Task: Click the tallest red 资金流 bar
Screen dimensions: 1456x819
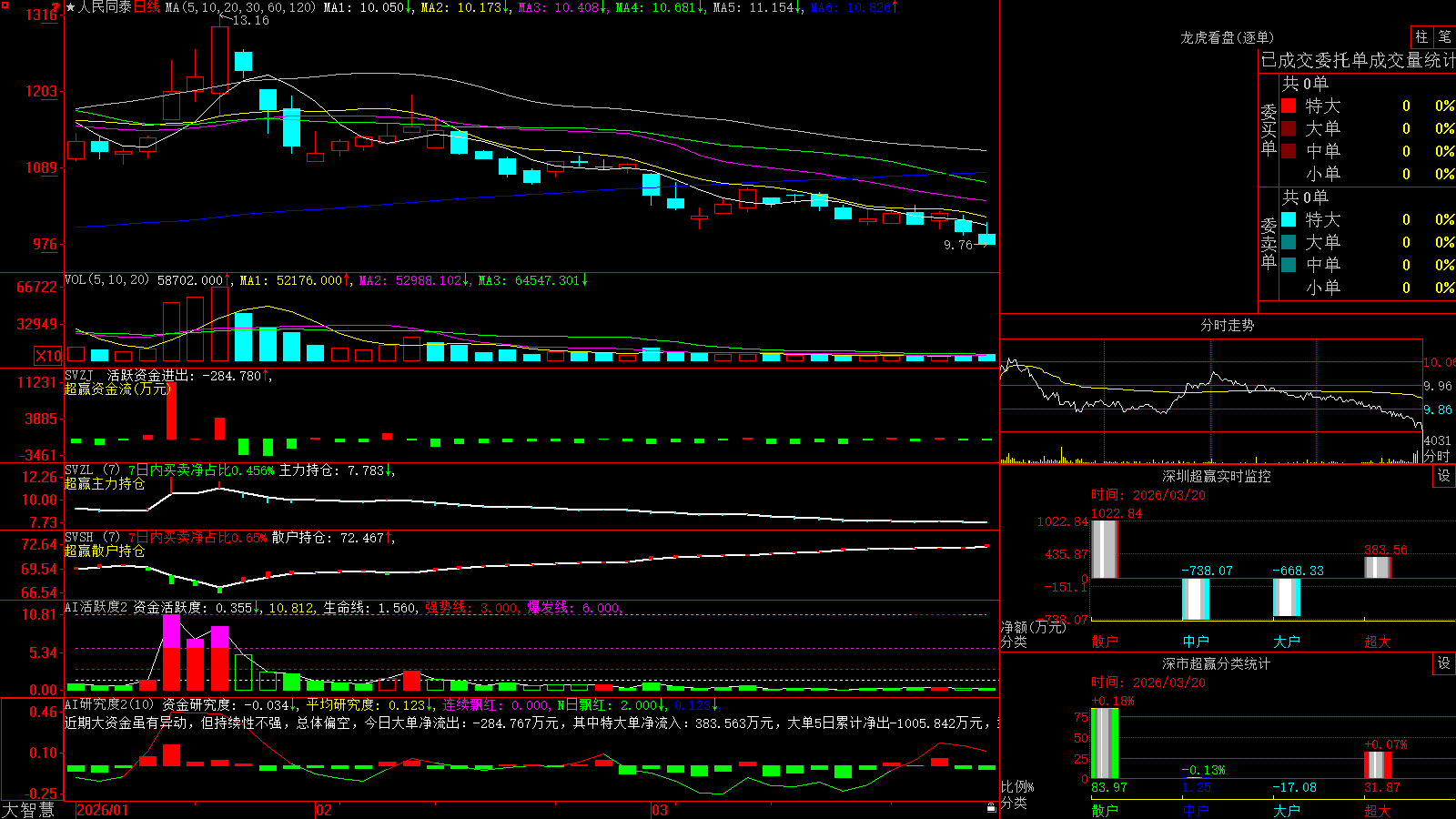Action: (171, 412)
